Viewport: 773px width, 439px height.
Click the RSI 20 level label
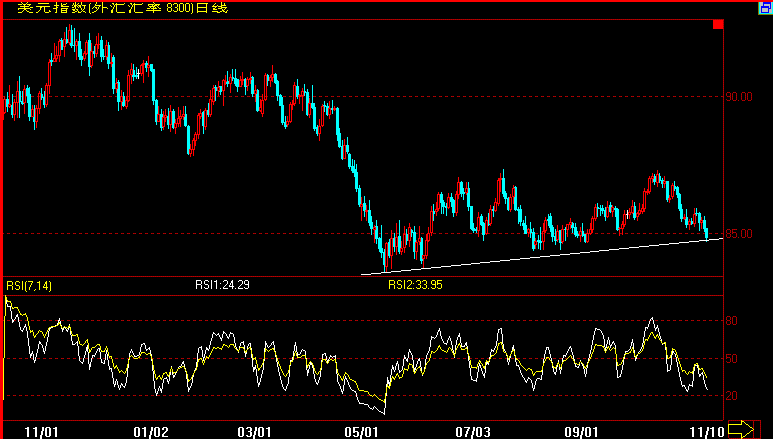(x=732, y=396)
